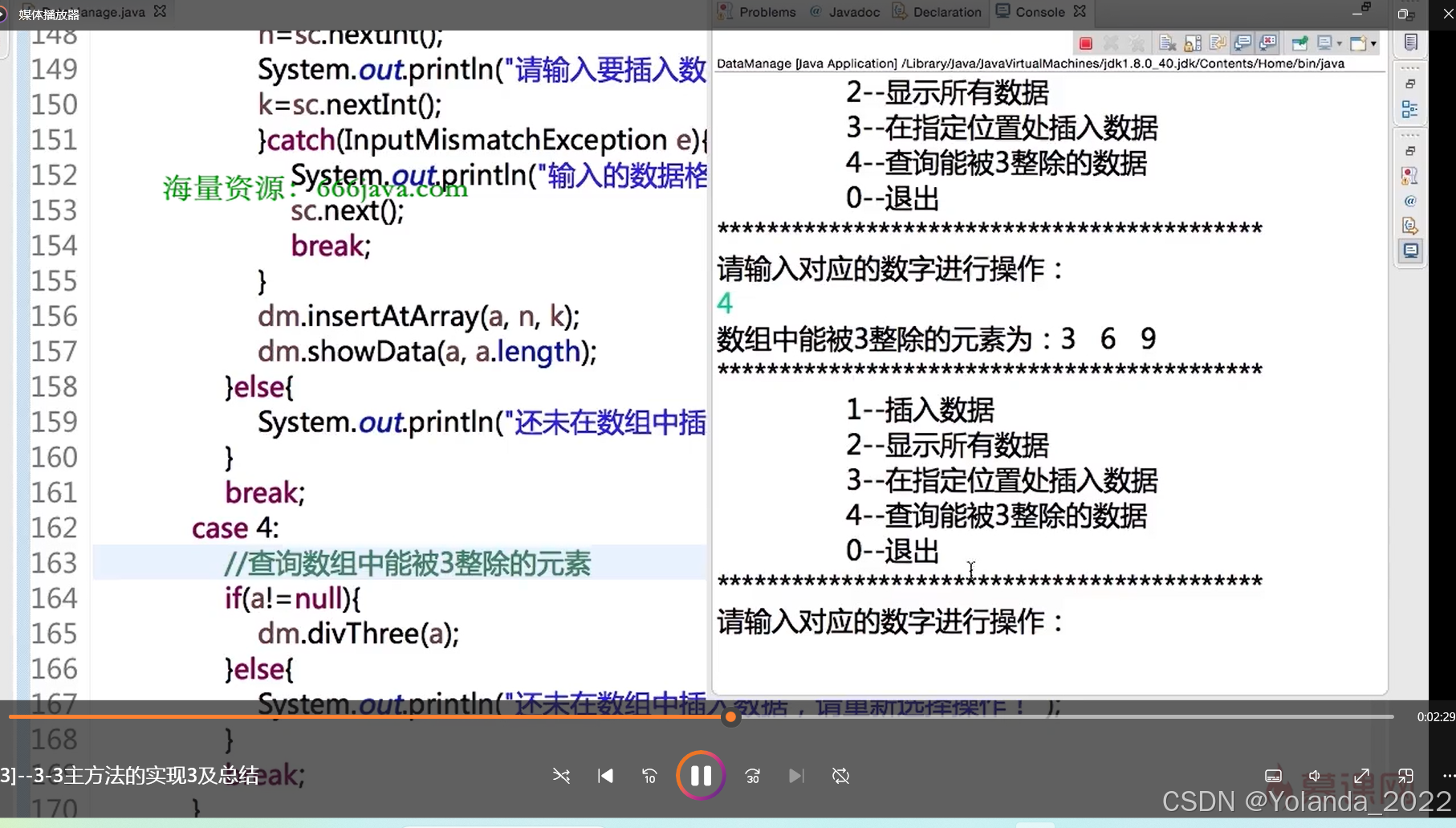Click line number 163 in the editor gutter

tap(54, 563)
